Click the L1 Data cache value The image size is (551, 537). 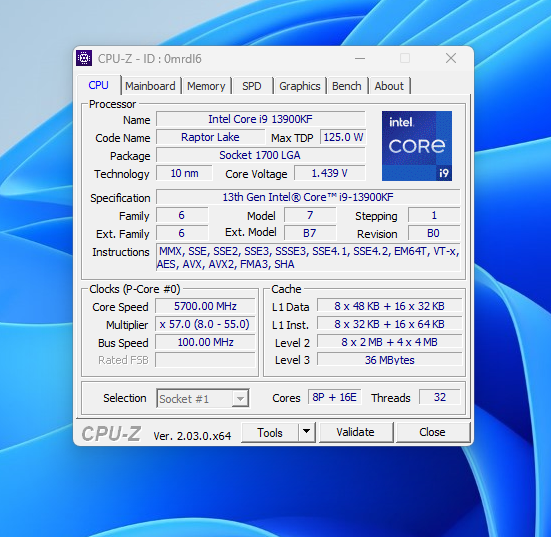pos(389,306)
